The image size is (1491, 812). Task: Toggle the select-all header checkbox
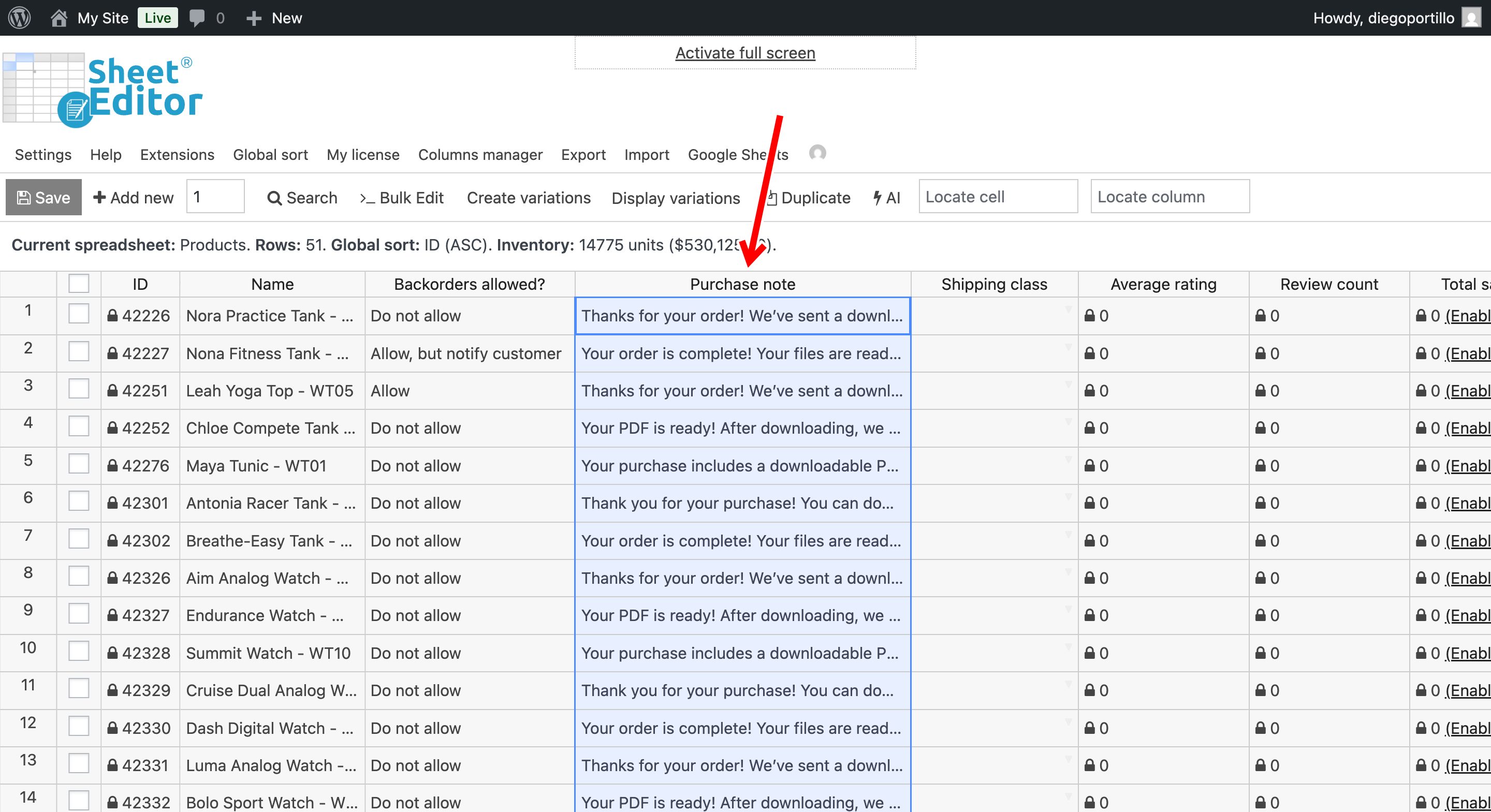pyautogui.click(x=79, y=283)
